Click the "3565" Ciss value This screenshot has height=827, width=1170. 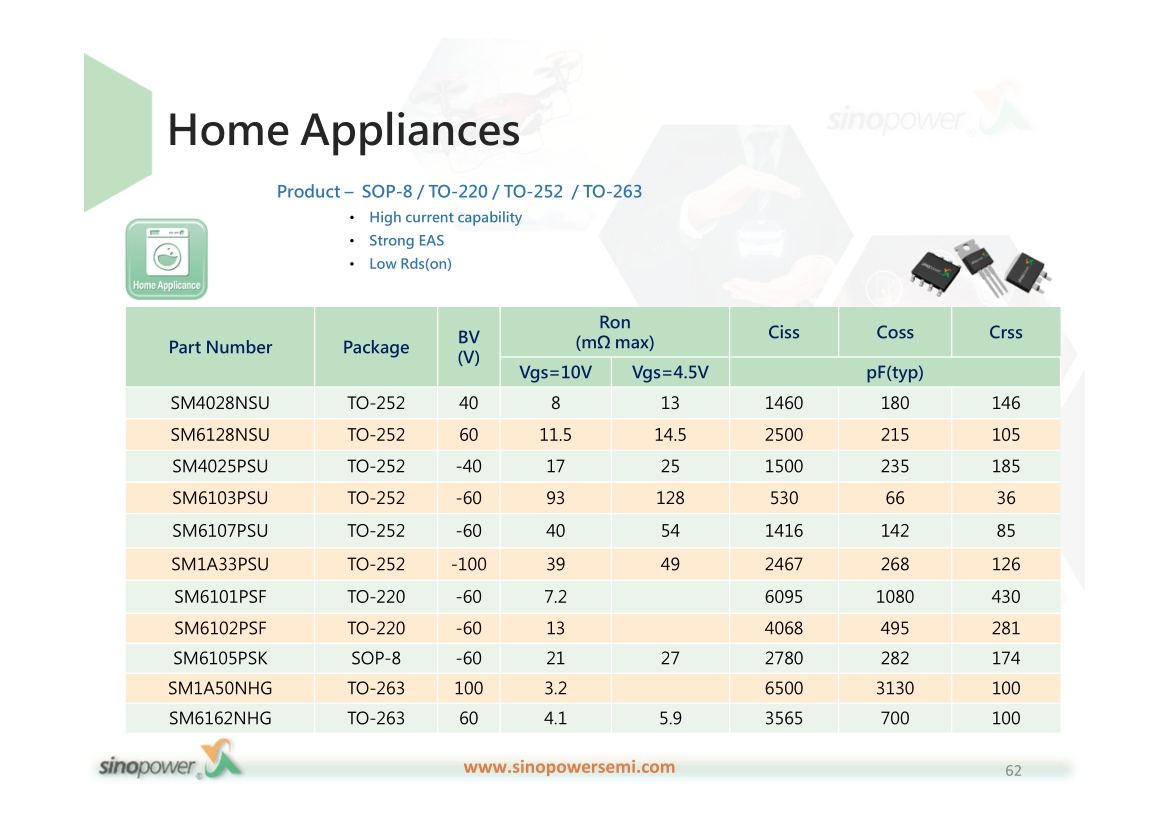tap(783, 718)
